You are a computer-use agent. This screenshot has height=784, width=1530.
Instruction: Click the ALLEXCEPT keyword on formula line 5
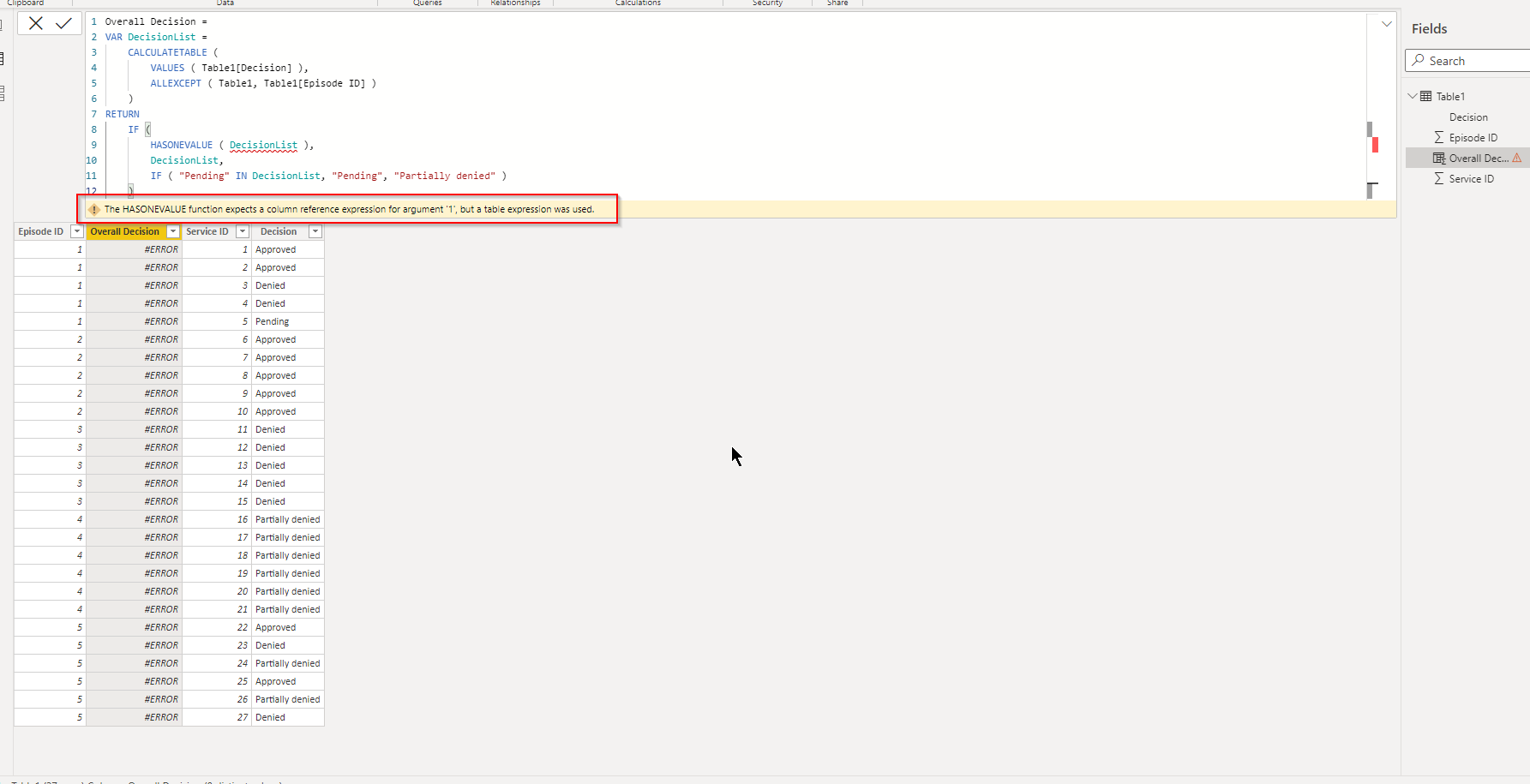pos(176,83)
